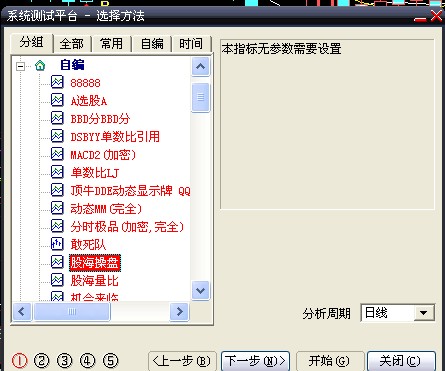The width and height of the screenshot is (445, 371).
Task: Click the 下一步(N) button
Action: click(x=255, y=361)
